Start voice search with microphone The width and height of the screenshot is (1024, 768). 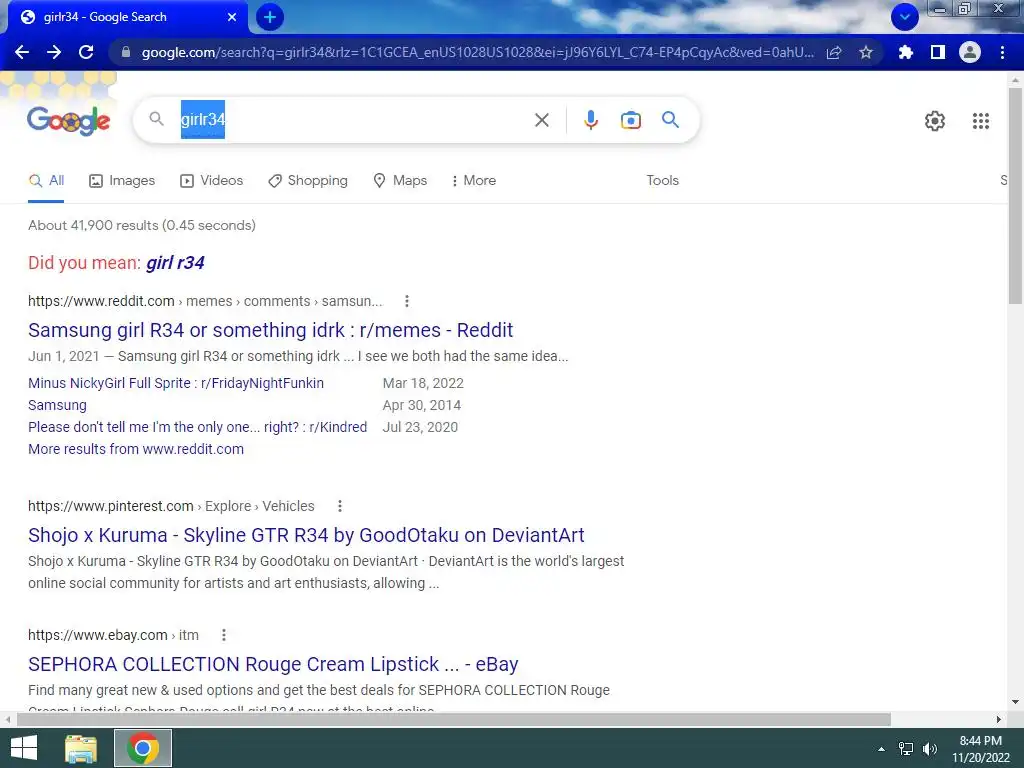pyautogui.click(x=591, y=120)
